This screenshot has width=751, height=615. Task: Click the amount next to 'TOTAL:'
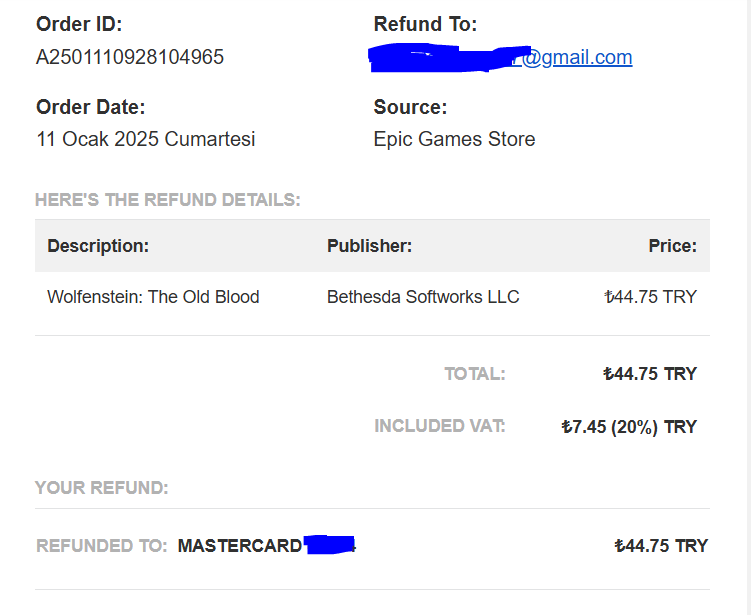(650, 374)
